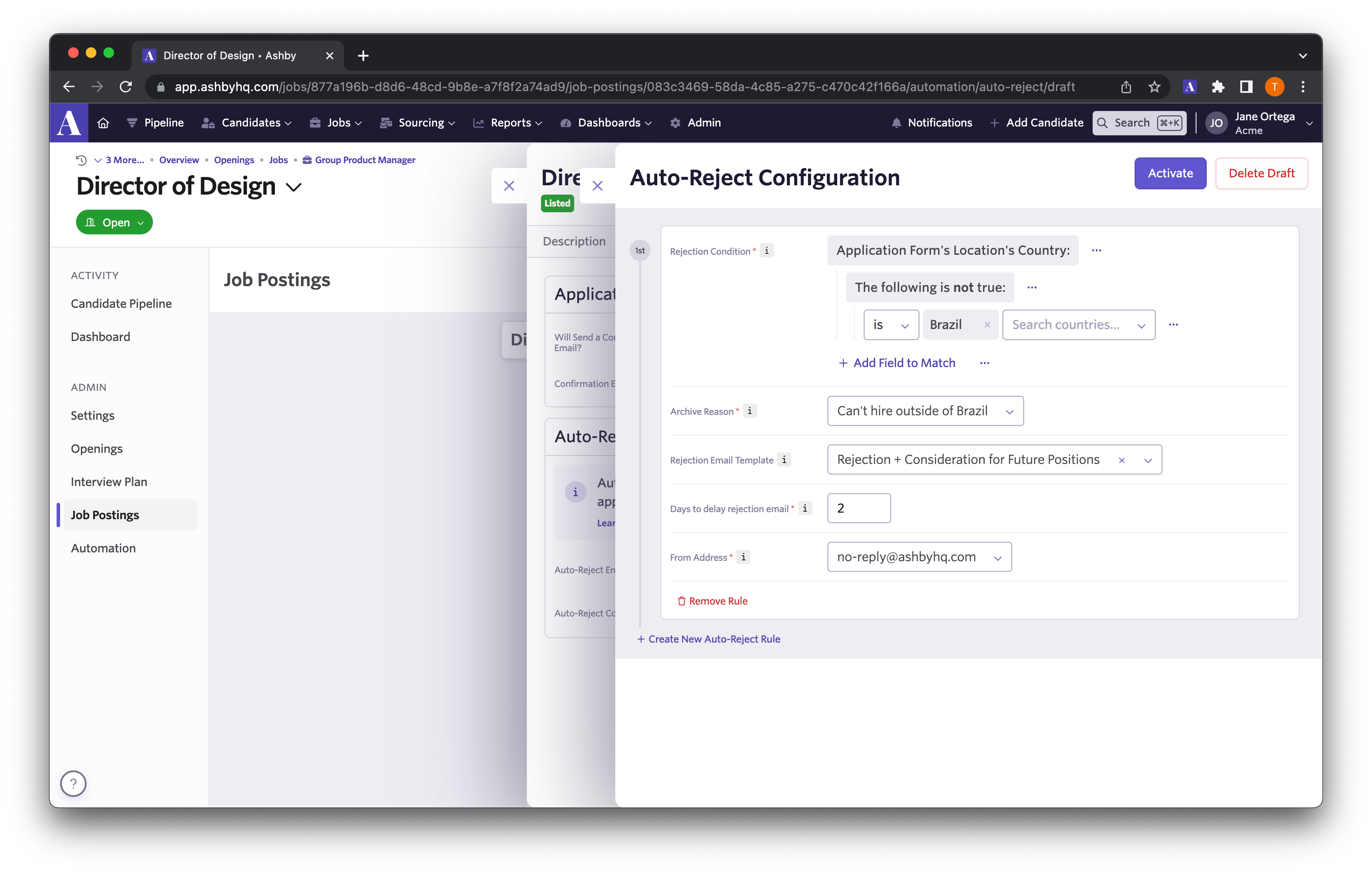Go to the home icon
Image resolution: width=1372 pixels, height=873 pixels.
click(103, 123)
